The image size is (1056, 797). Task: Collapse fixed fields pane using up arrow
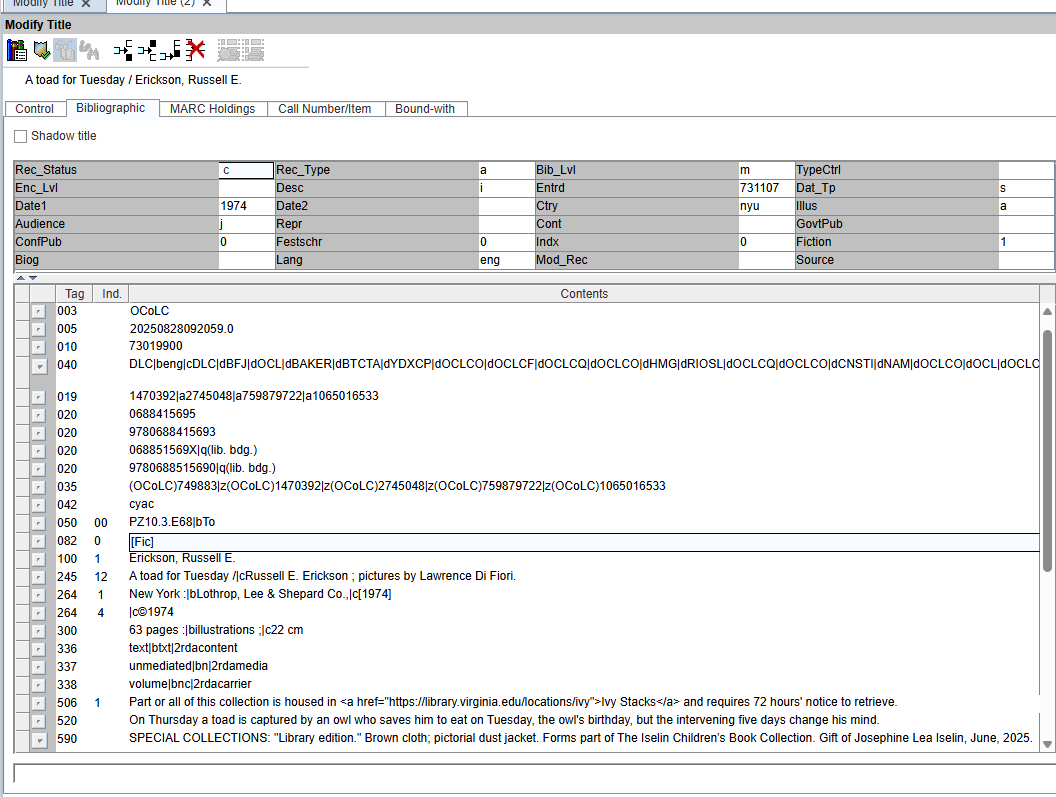point(21,278)
